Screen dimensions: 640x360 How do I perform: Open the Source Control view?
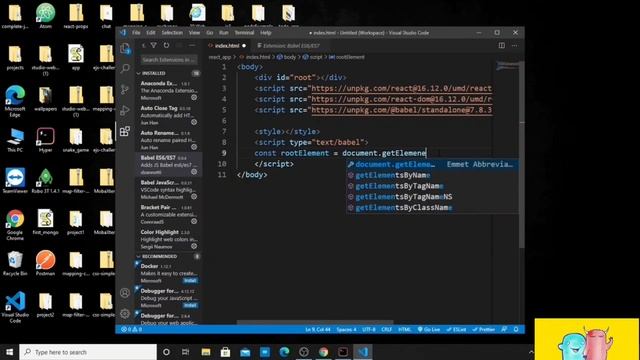tap(125, 89)
